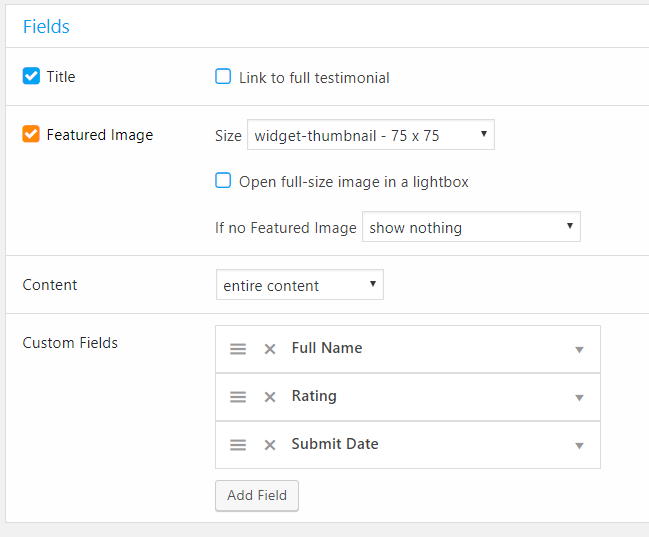Click the Add Field button

(257, 496)
